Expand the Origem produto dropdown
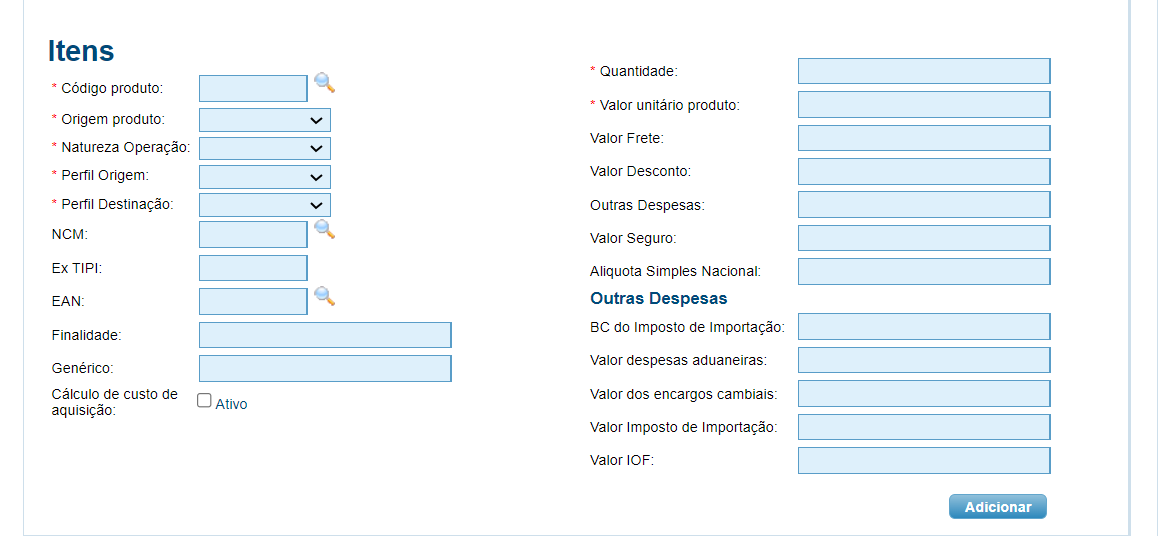Viewport: 1158px width, 536px height. 265,120
